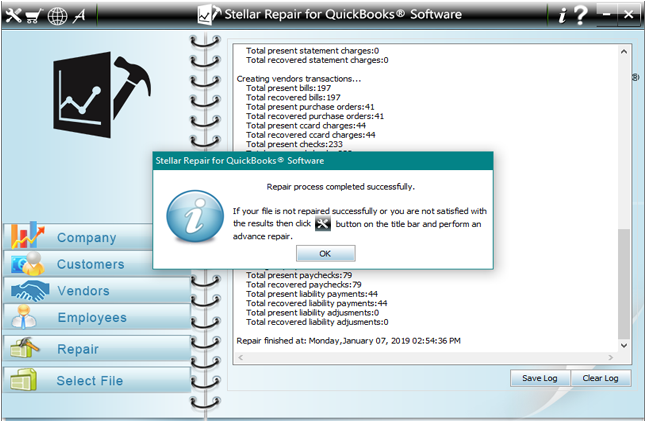Select 'Total present ccard charges:44' line

coord(306,126)
